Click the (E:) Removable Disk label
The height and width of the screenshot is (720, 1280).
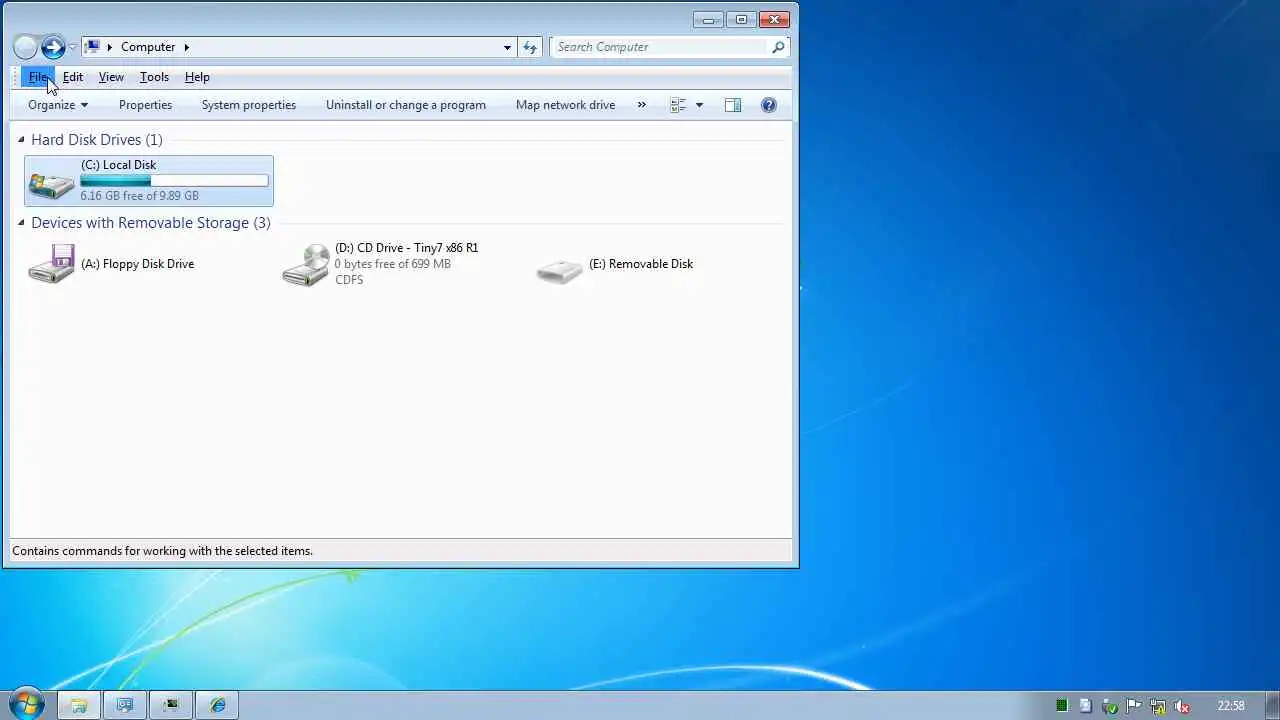[641, 264]
